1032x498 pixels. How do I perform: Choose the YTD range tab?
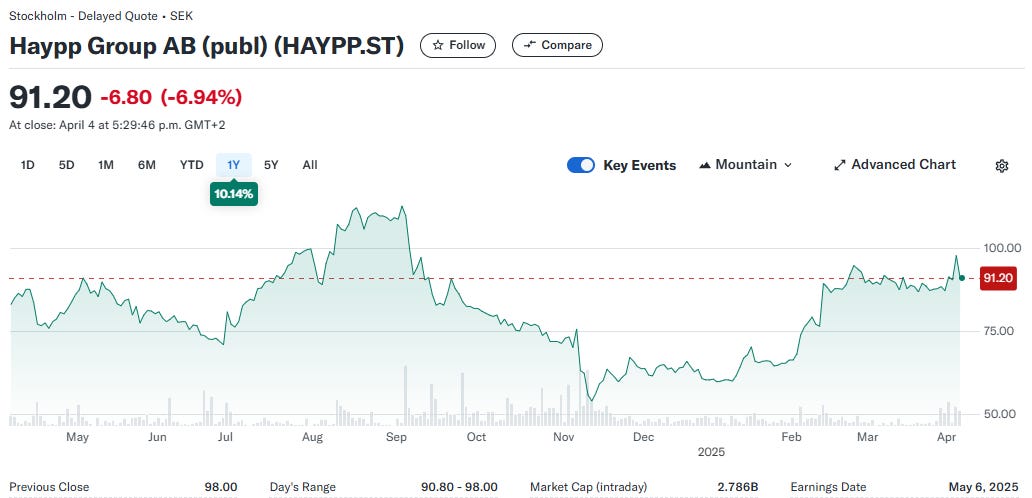(x=192, y=165)
